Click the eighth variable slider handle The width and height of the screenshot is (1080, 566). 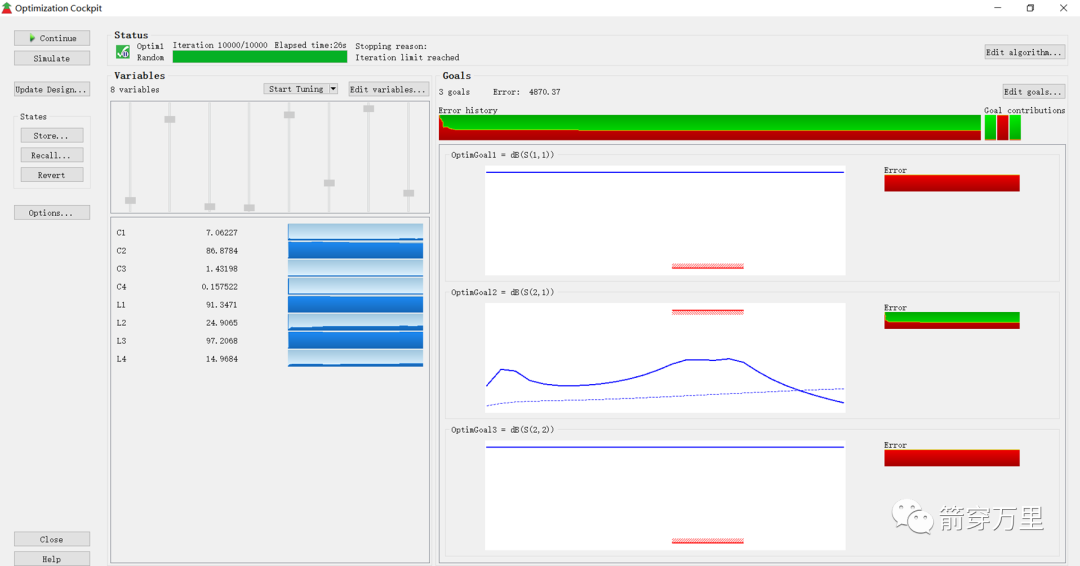408,193
